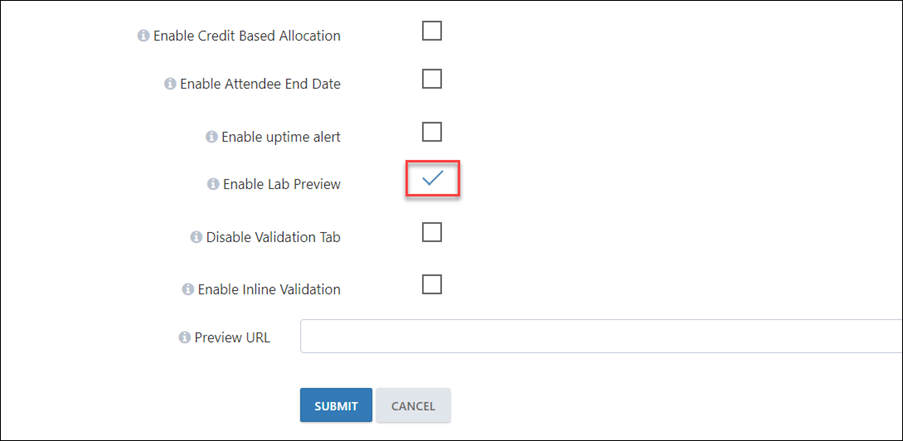Check the Enable Inline Validation box

432,284
